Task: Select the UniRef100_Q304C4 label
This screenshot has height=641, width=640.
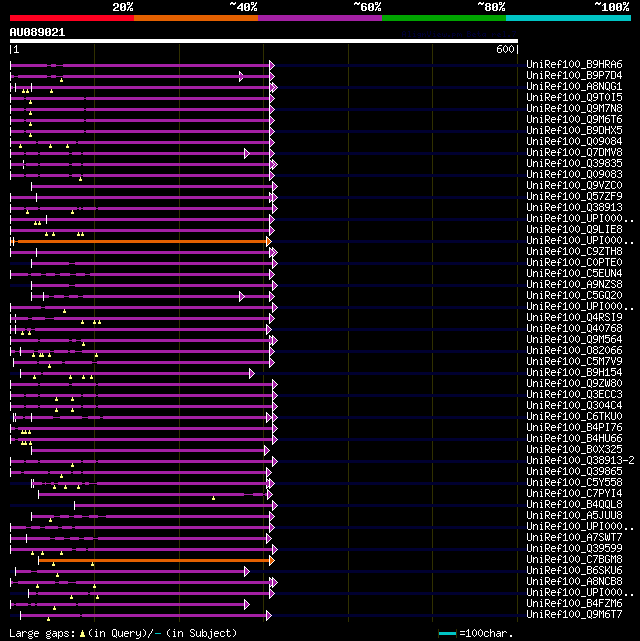Action: point(574,406)
